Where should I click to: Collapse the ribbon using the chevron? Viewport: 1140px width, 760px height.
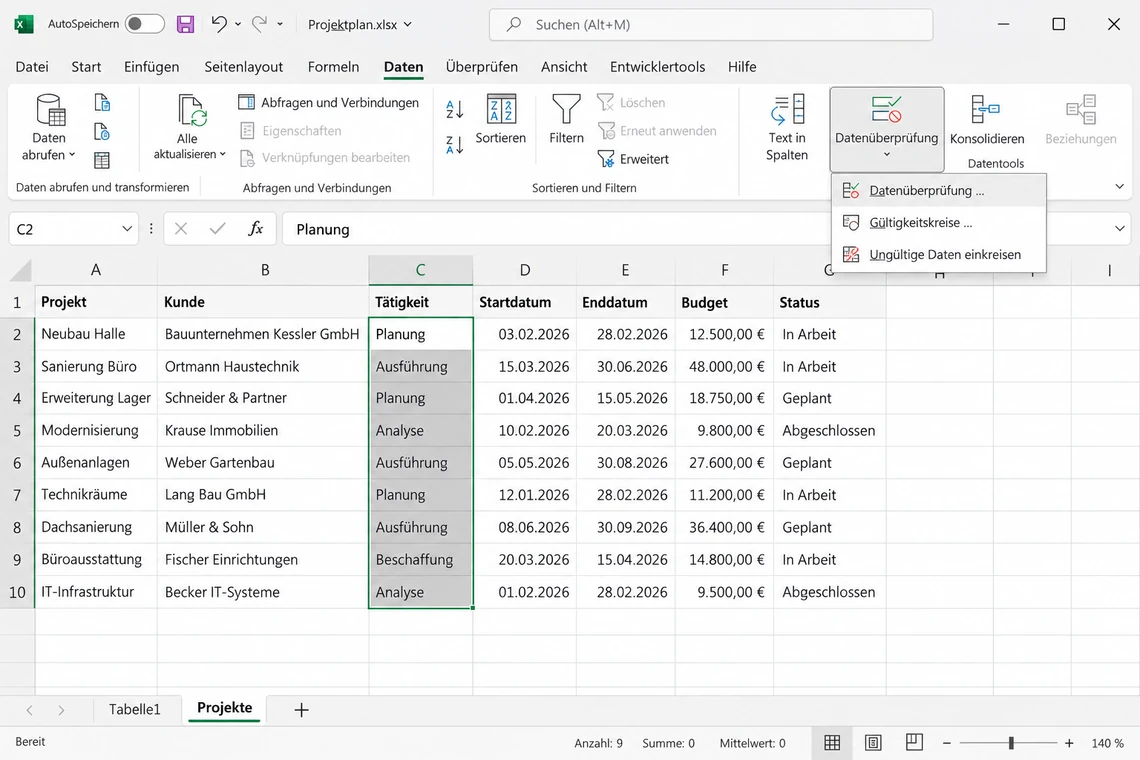pos(1120,187)
